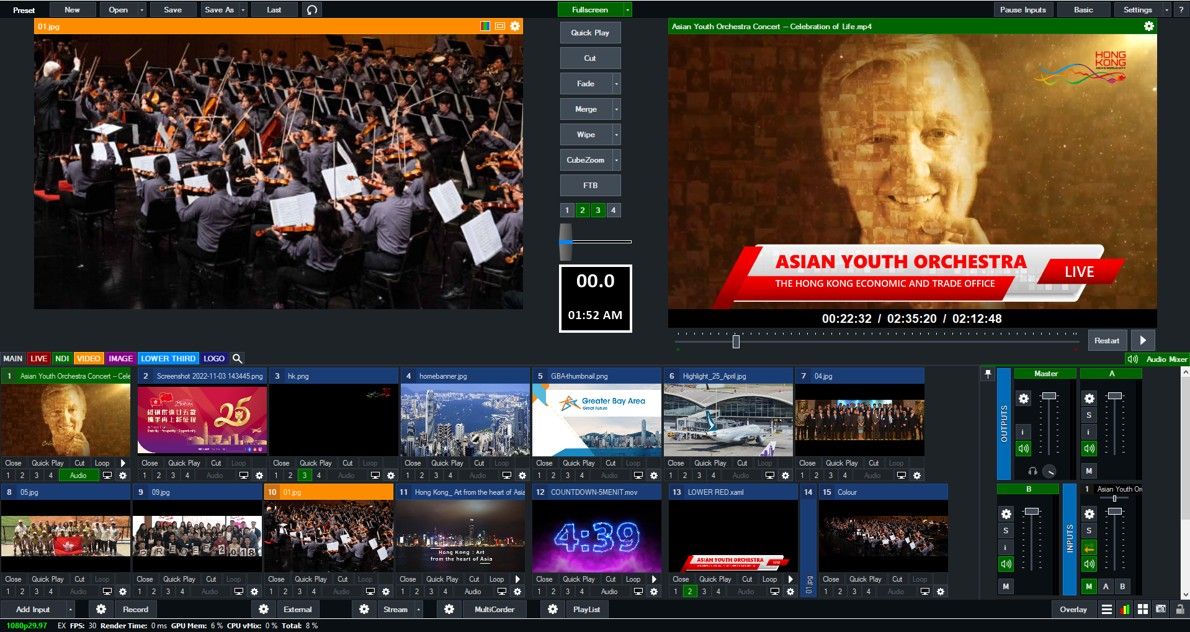1190x632 pixels.
Task: Expand the Add Input dropdown arrow
Action: 70,609
